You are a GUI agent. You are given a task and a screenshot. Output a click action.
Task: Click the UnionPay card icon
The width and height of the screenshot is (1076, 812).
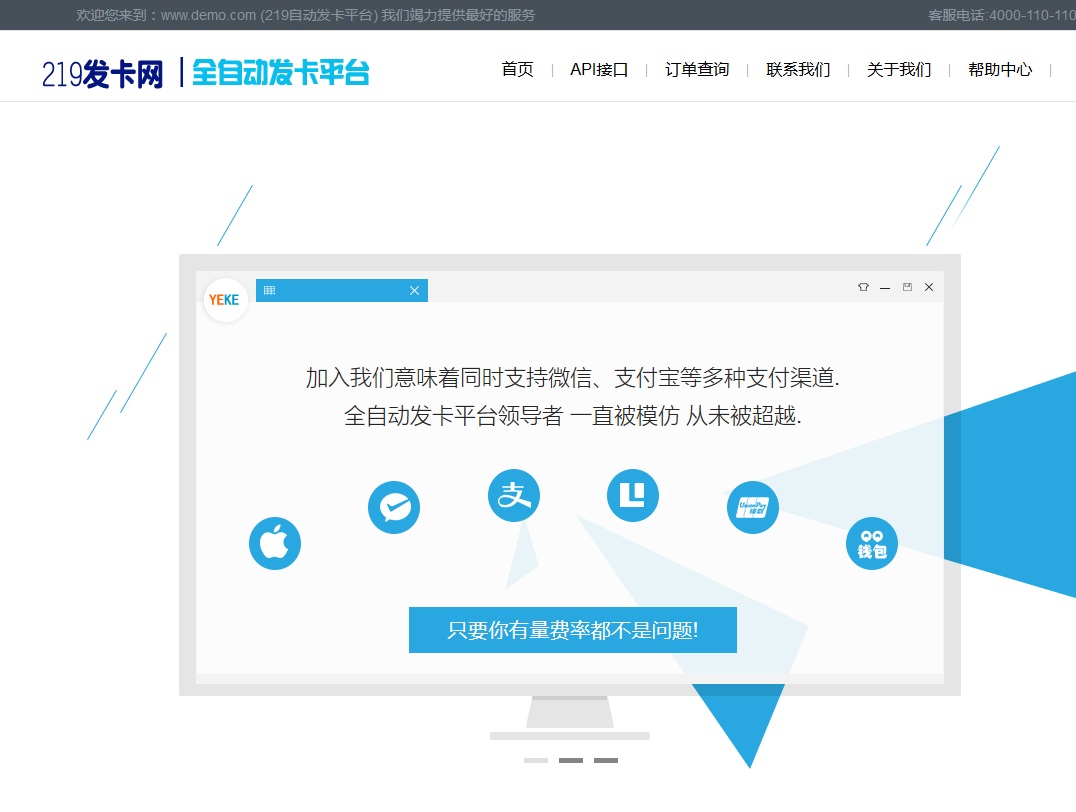tap(752, 507)
